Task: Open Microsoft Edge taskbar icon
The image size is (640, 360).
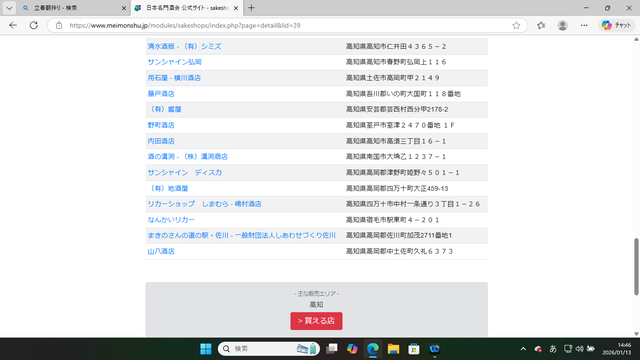Action: pos(373,349)
